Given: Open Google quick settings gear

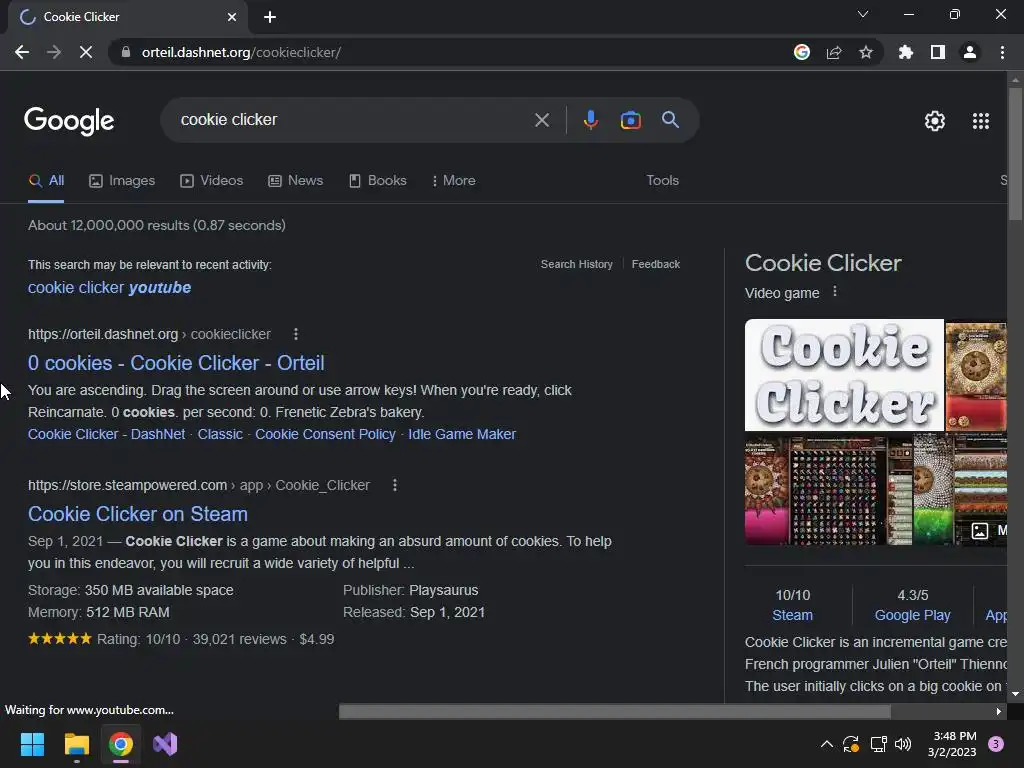Looking at the screenshot, I should (x=935, y=121).
